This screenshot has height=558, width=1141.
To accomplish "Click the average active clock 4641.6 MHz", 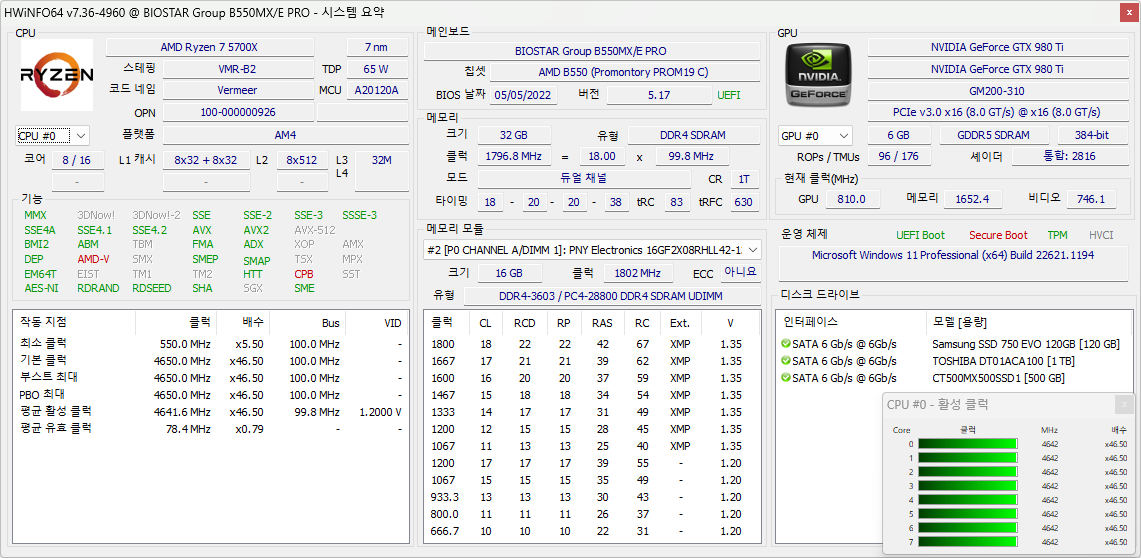I will tap(182, 412).
